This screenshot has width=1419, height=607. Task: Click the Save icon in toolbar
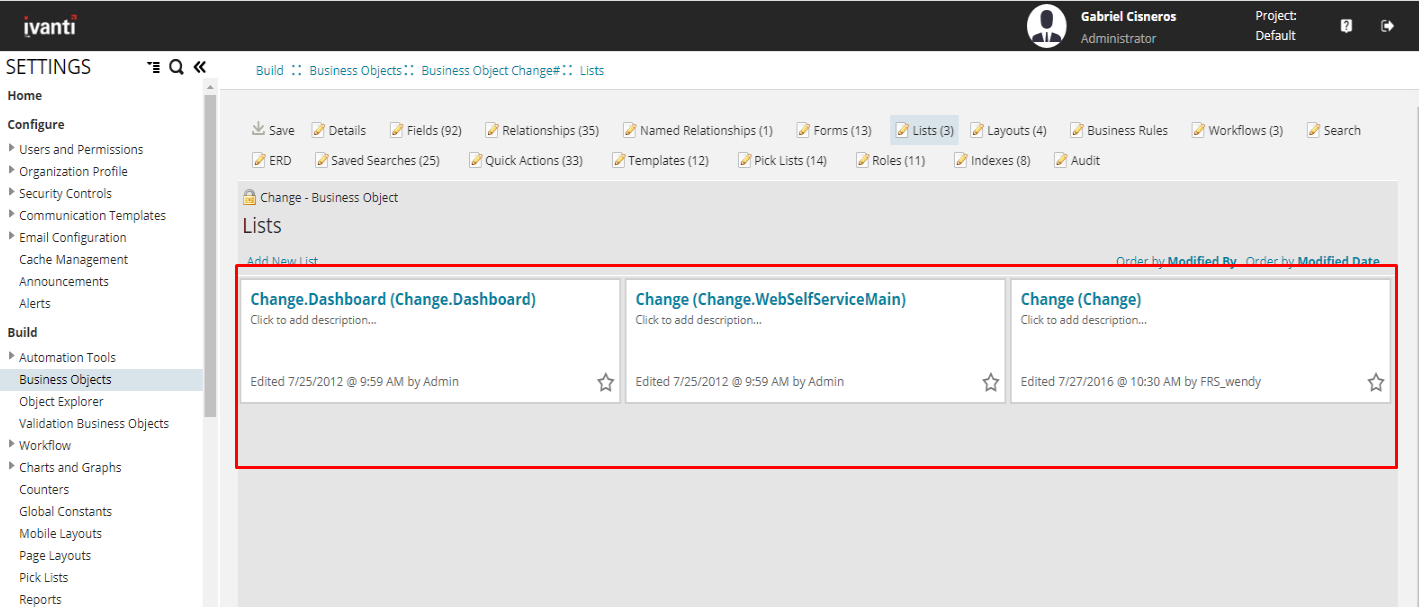pos(258,129)
